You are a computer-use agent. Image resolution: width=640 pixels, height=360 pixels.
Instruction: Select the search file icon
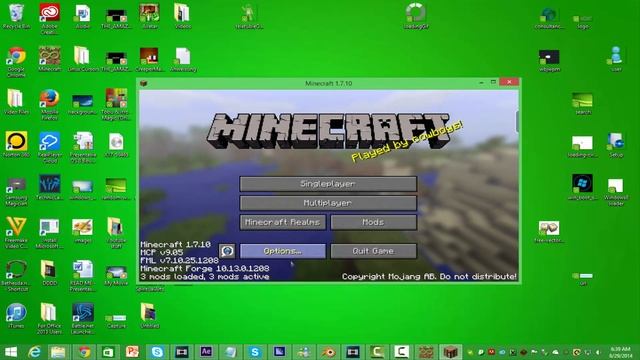(583, 103)
